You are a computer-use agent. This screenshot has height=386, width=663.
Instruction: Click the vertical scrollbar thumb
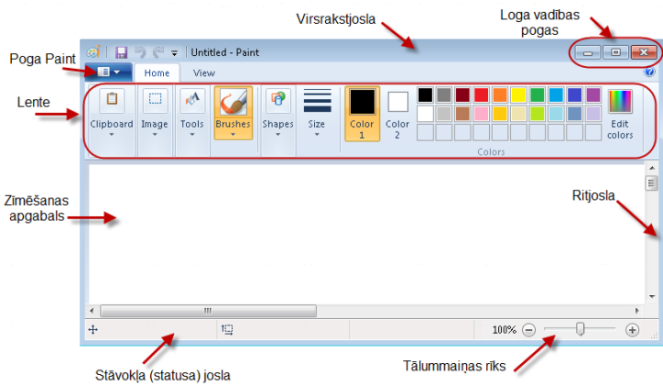point(652,183)
